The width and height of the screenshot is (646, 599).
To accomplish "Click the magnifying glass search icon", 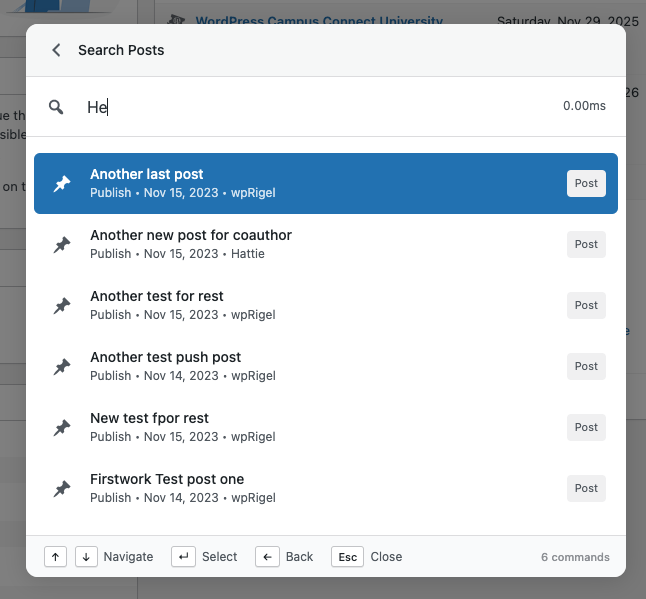I will pyautogui.click(x=57, y=107).
